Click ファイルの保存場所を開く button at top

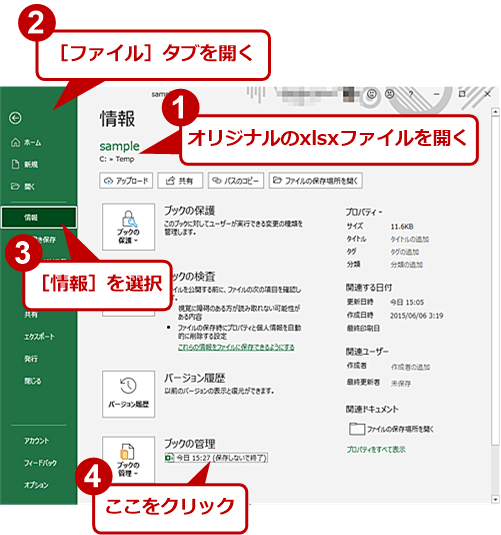point(315,180)
